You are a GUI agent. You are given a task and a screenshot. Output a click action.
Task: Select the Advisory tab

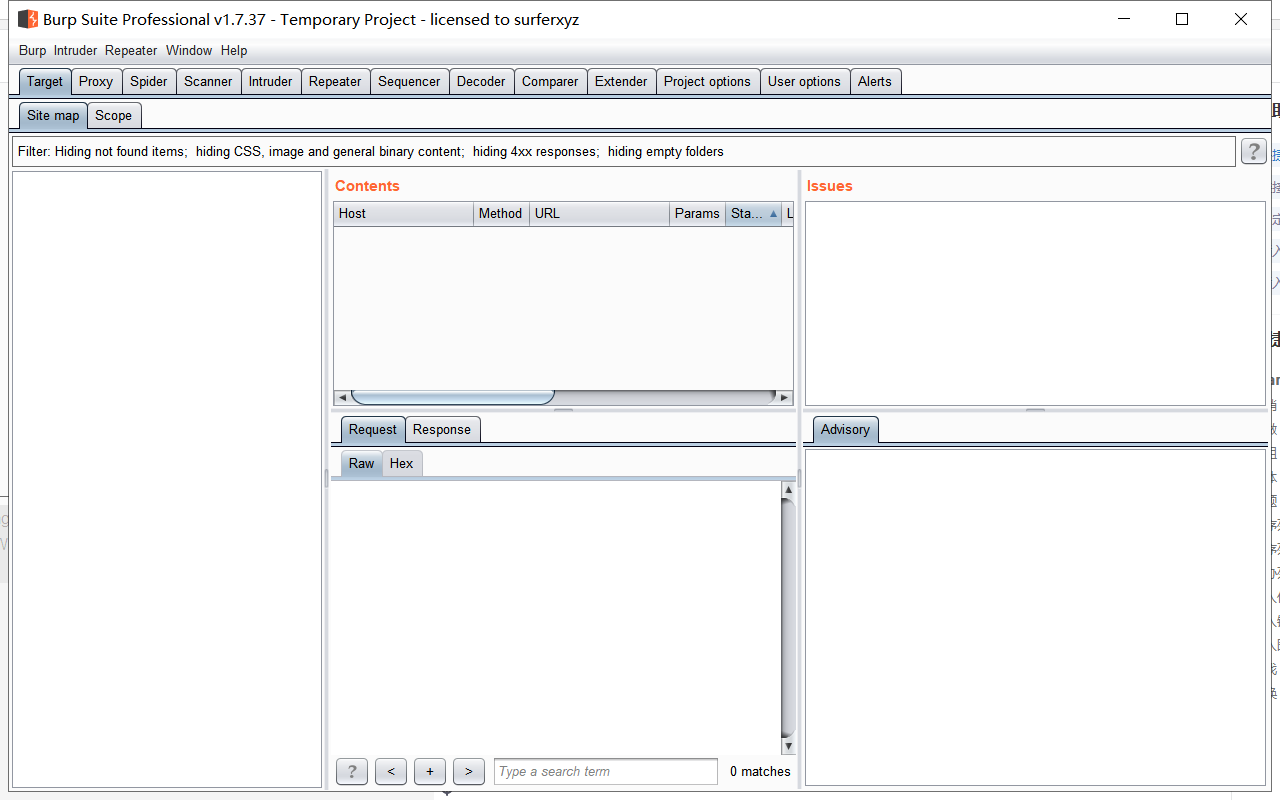coord(845,430)
